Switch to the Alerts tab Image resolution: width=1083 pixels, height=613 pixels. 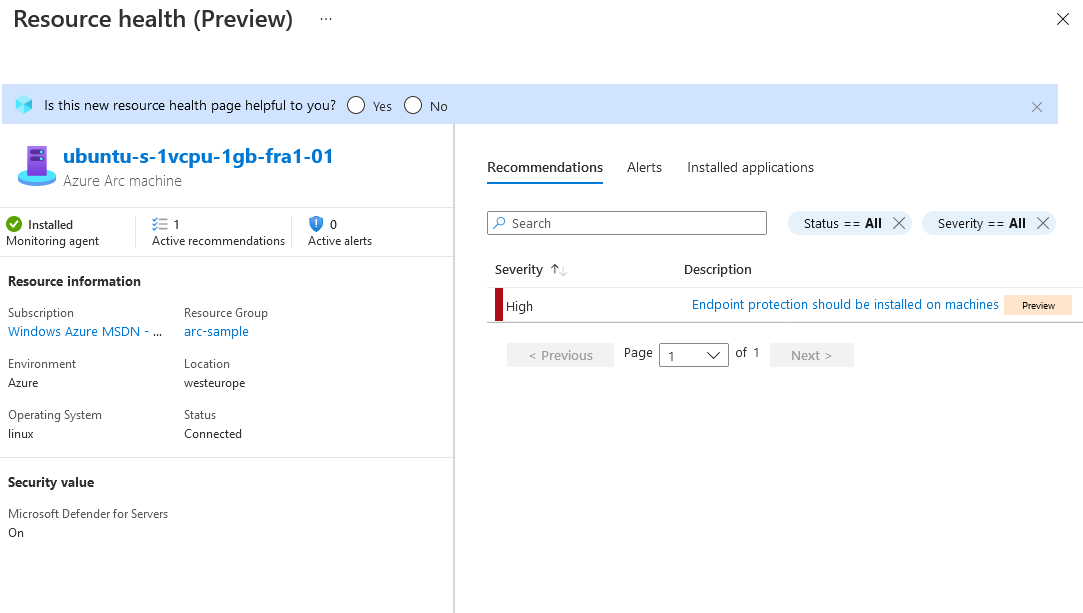click(x=644, y=168)
